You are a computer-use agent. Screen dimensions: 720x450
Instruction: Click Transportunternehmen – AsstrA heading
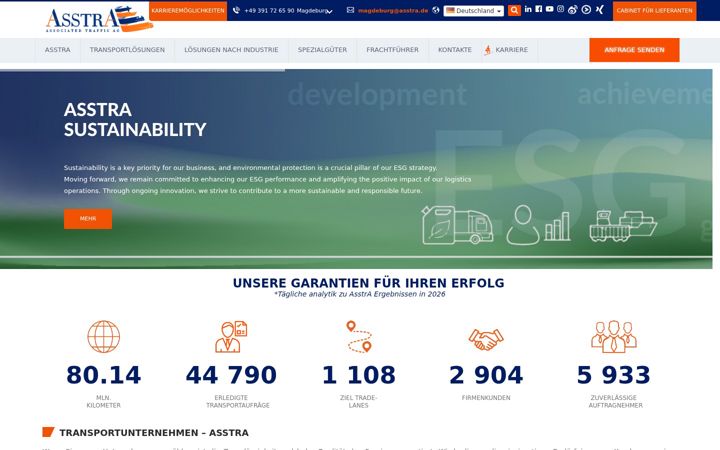[x=154, y=433]
